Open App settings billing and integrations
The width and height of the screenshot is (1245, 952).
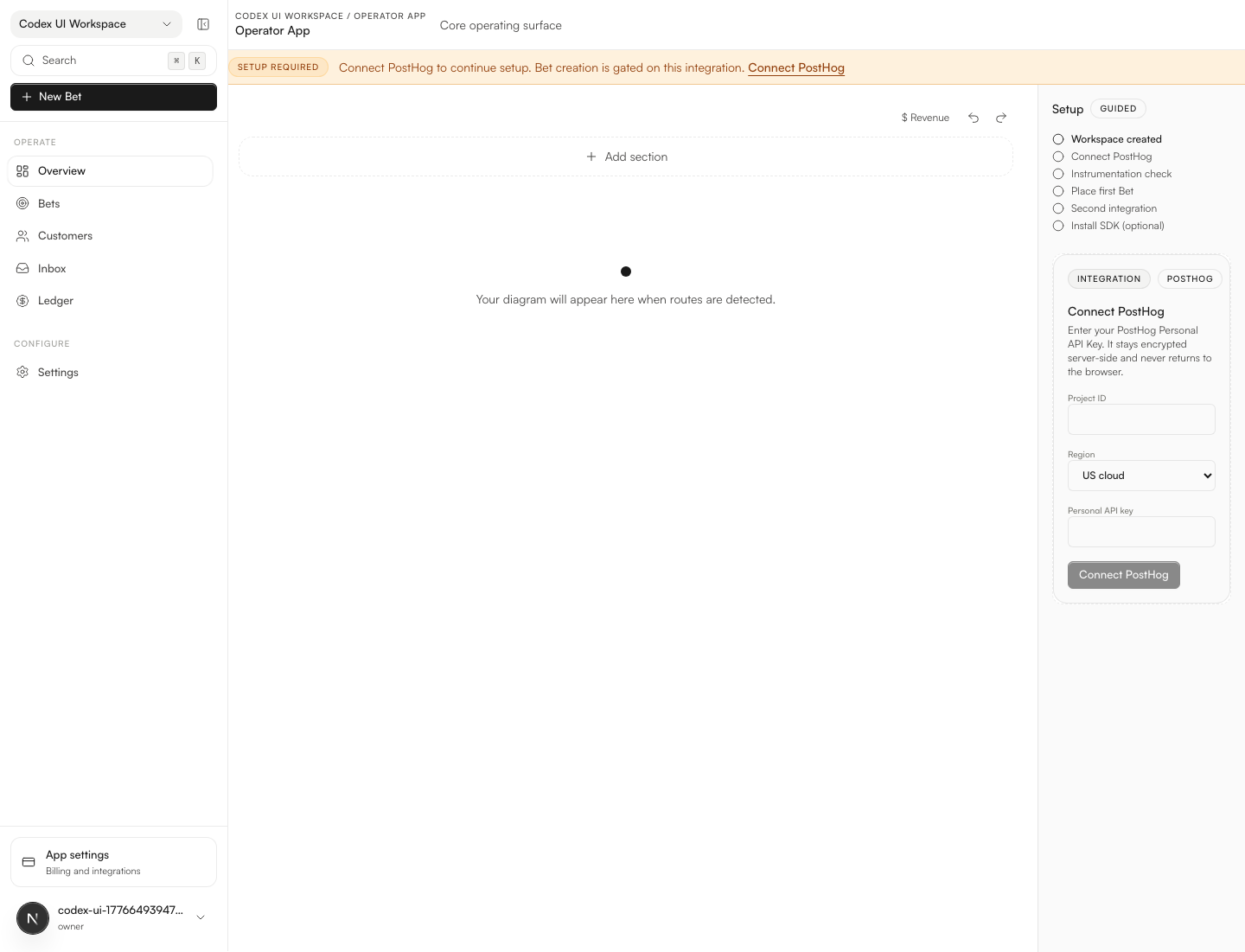click(x=113, y=862)
